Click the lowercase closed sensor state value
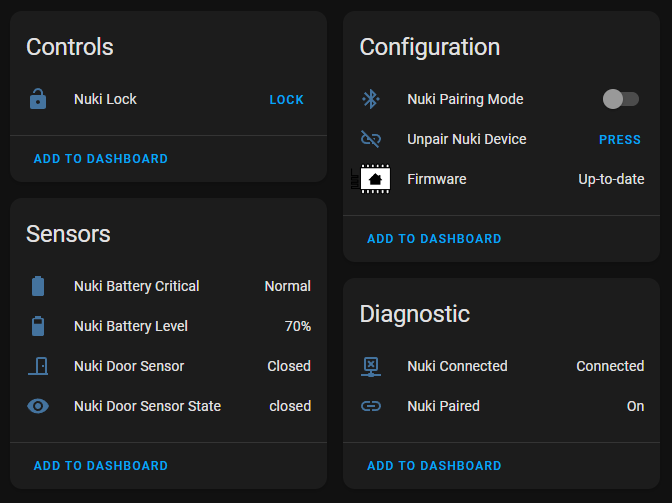The height and width of the screenshot is (503, 672). click(x=290, y=406)
